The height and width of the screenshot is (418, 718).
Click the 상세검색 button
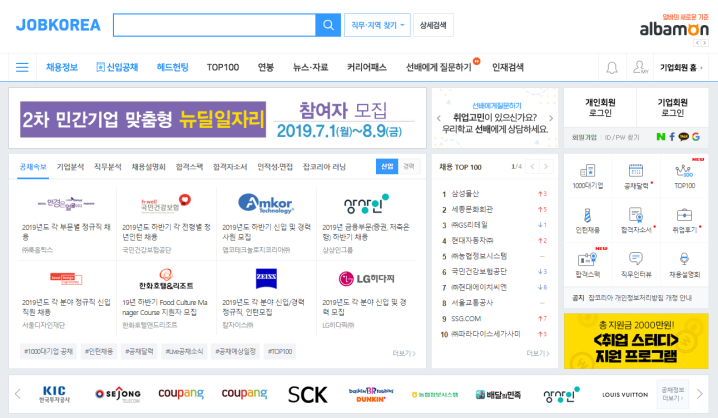click(x=433, y=25)
